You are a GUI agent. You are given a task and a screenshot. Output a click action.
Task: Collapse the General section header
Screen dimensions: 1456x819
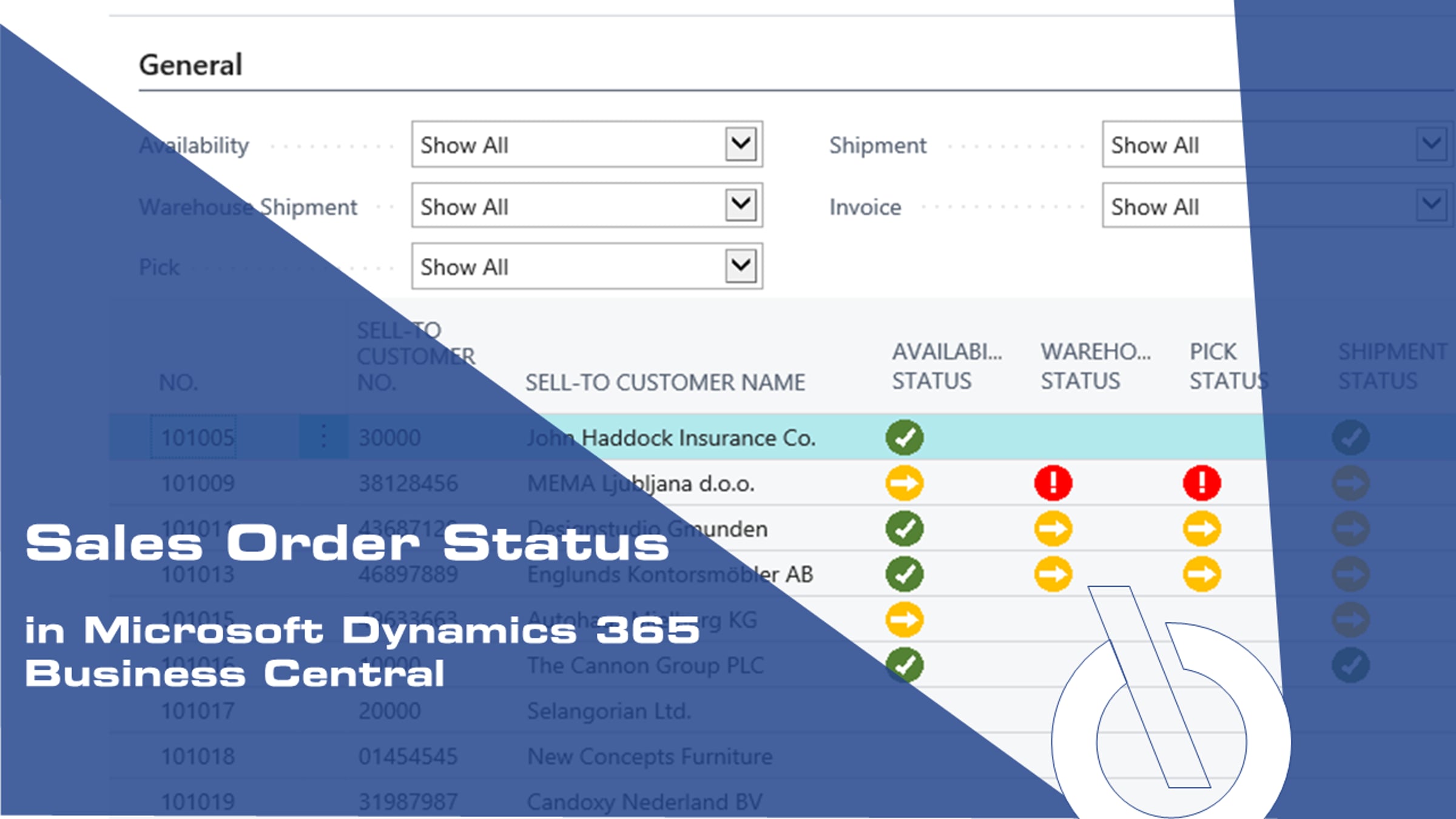click(x=190, y=65)
